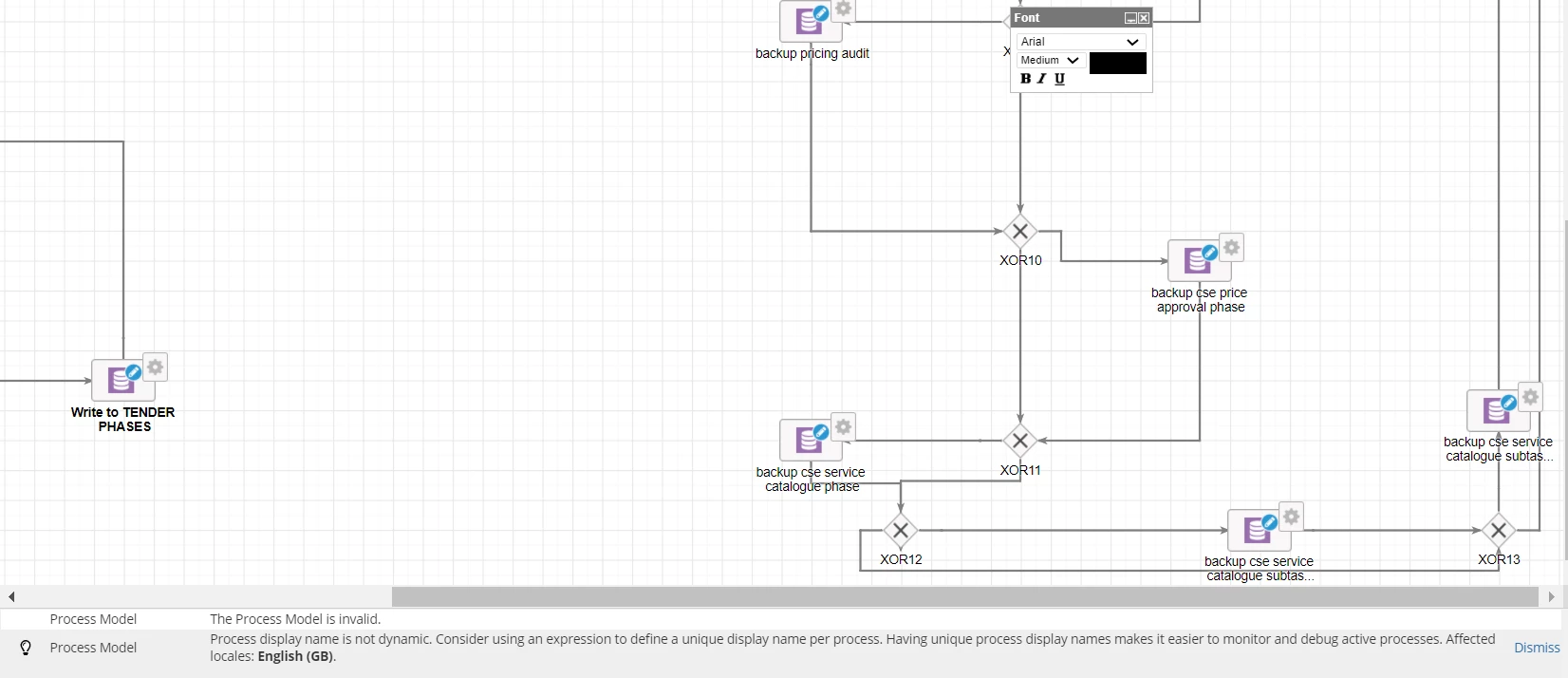Dismiss the process model recommendation
The image size is (1568, 678).
[1537, 648]
